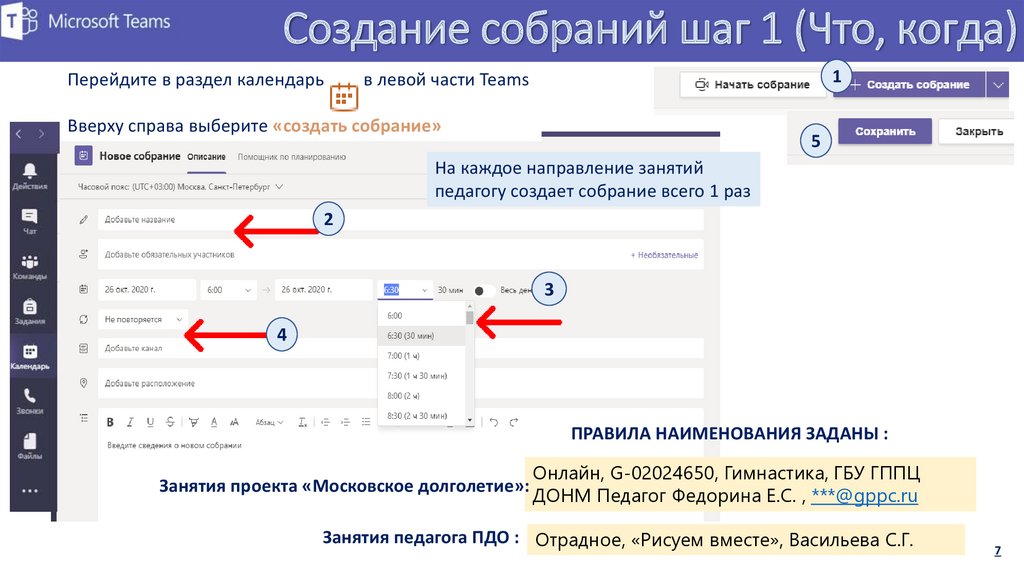The image size is (1024, 574).
Task: Increase indent in description editor
Action: point(345,423)
